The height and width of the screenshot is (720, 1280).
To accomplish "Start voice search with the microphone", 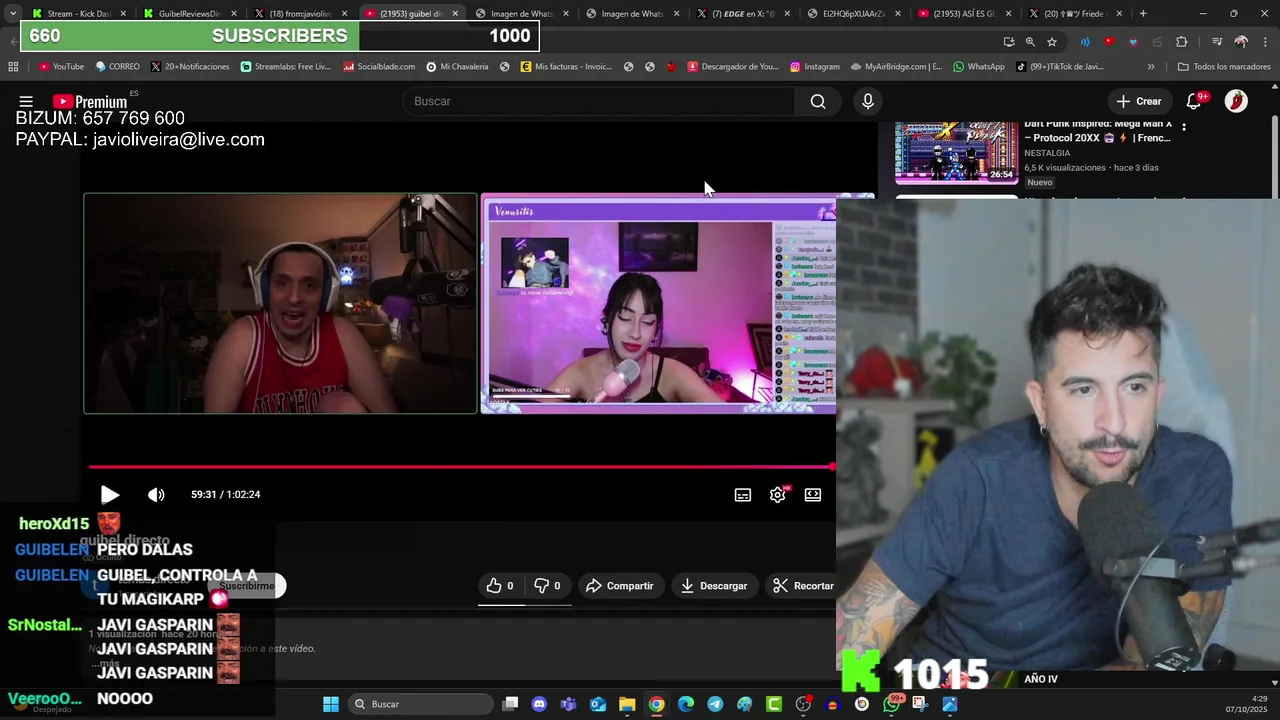I will click(868, 101).
